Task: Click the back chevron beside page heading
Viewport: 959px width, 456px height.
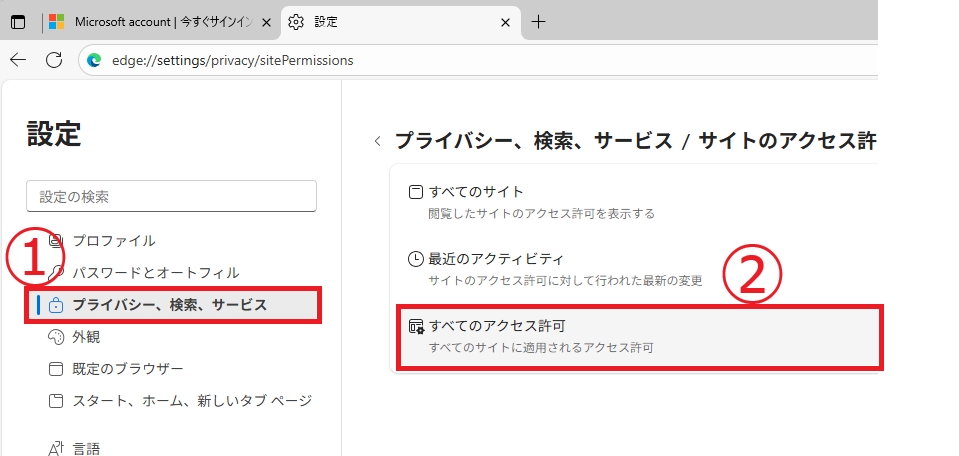Action: click(377, 141)
